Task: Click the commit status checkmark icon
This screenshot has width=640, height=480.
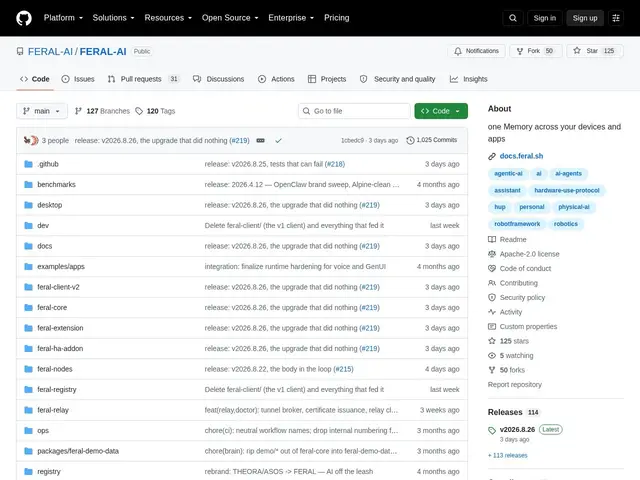Action: tap(278, 140)
